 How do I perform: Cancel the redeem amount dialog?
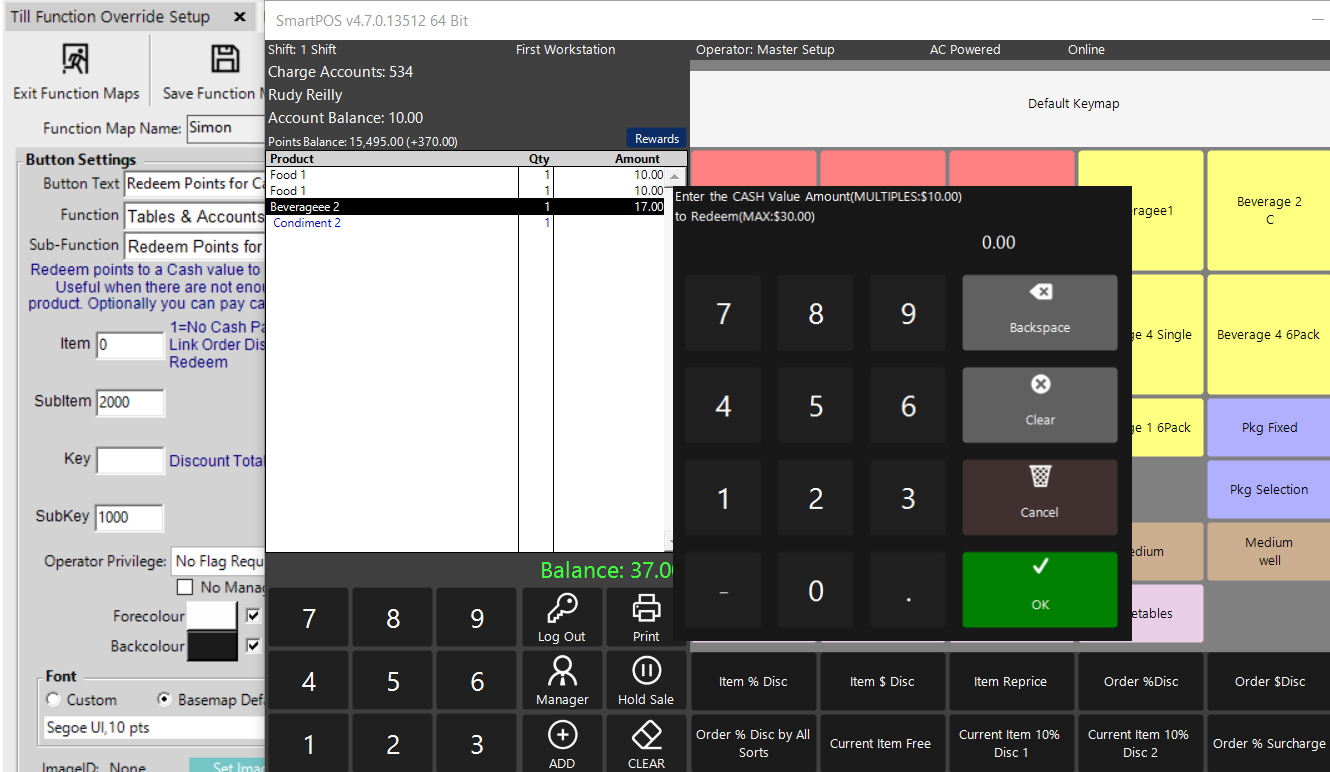pos(1039,497)
